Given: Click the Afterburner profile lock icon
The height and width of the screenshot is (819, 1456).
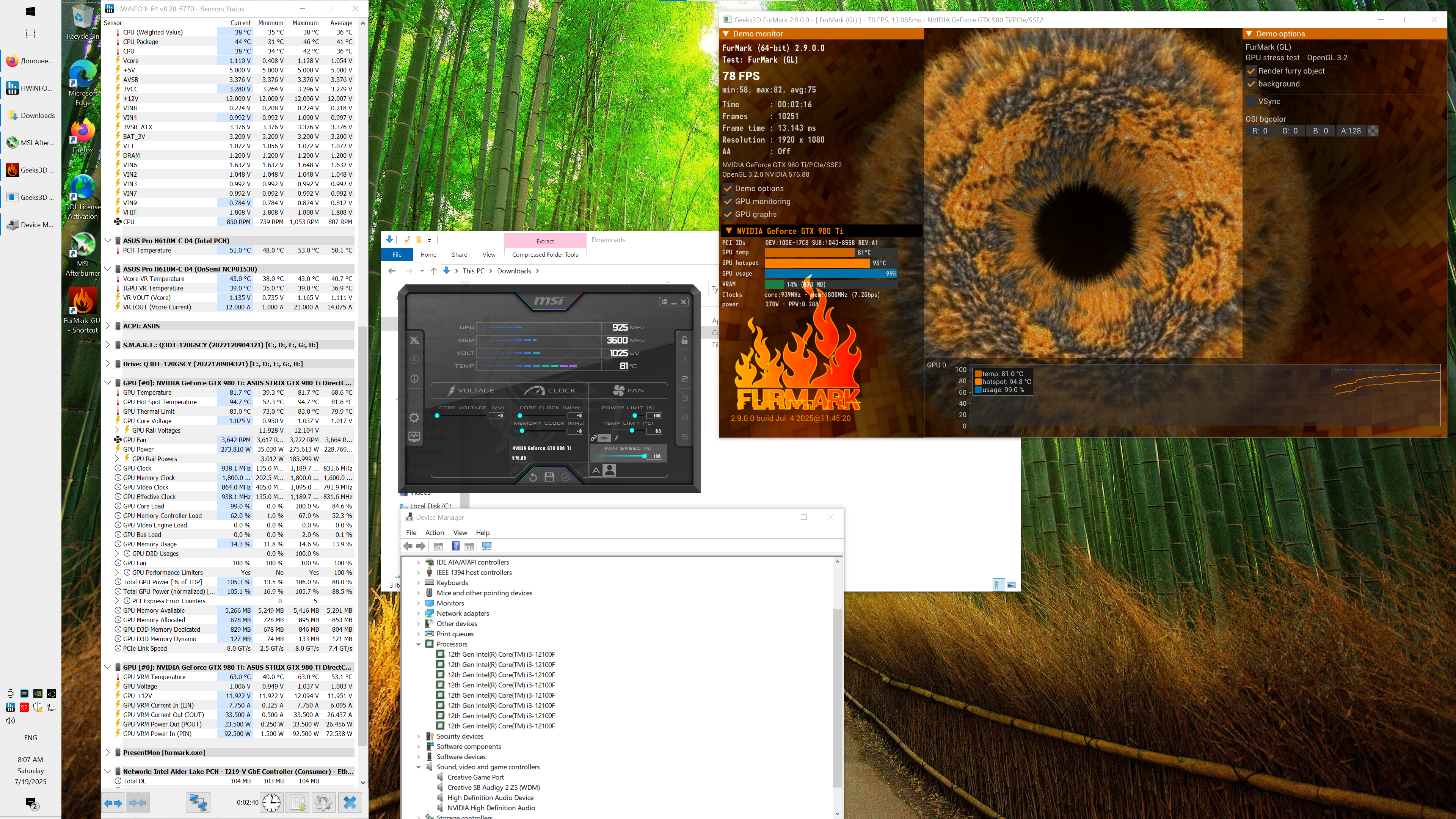Looking at the screenshot, I should (x=684, y=340).
